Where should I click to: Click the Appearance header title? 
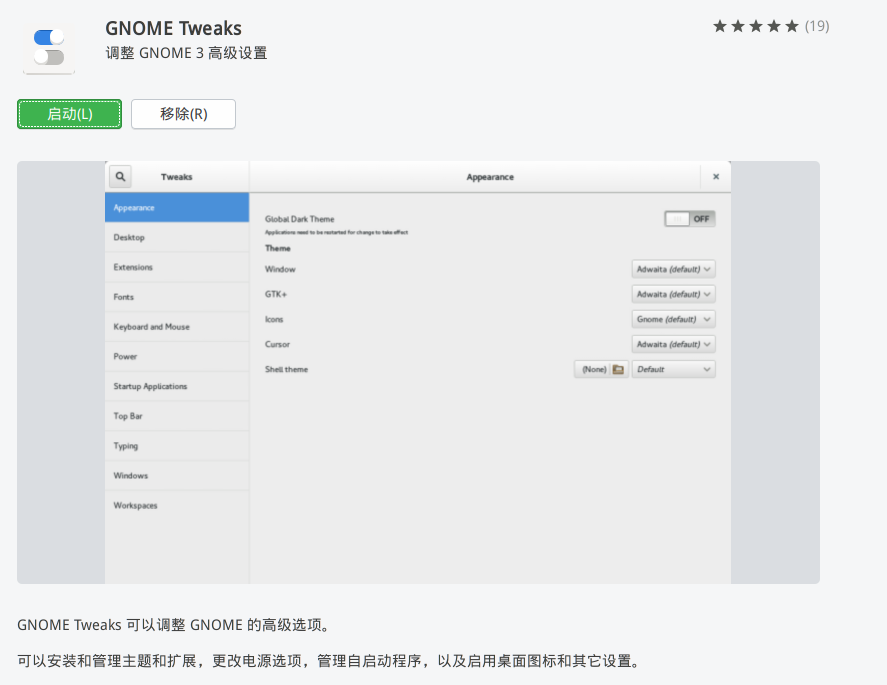[x=490, y=177]
